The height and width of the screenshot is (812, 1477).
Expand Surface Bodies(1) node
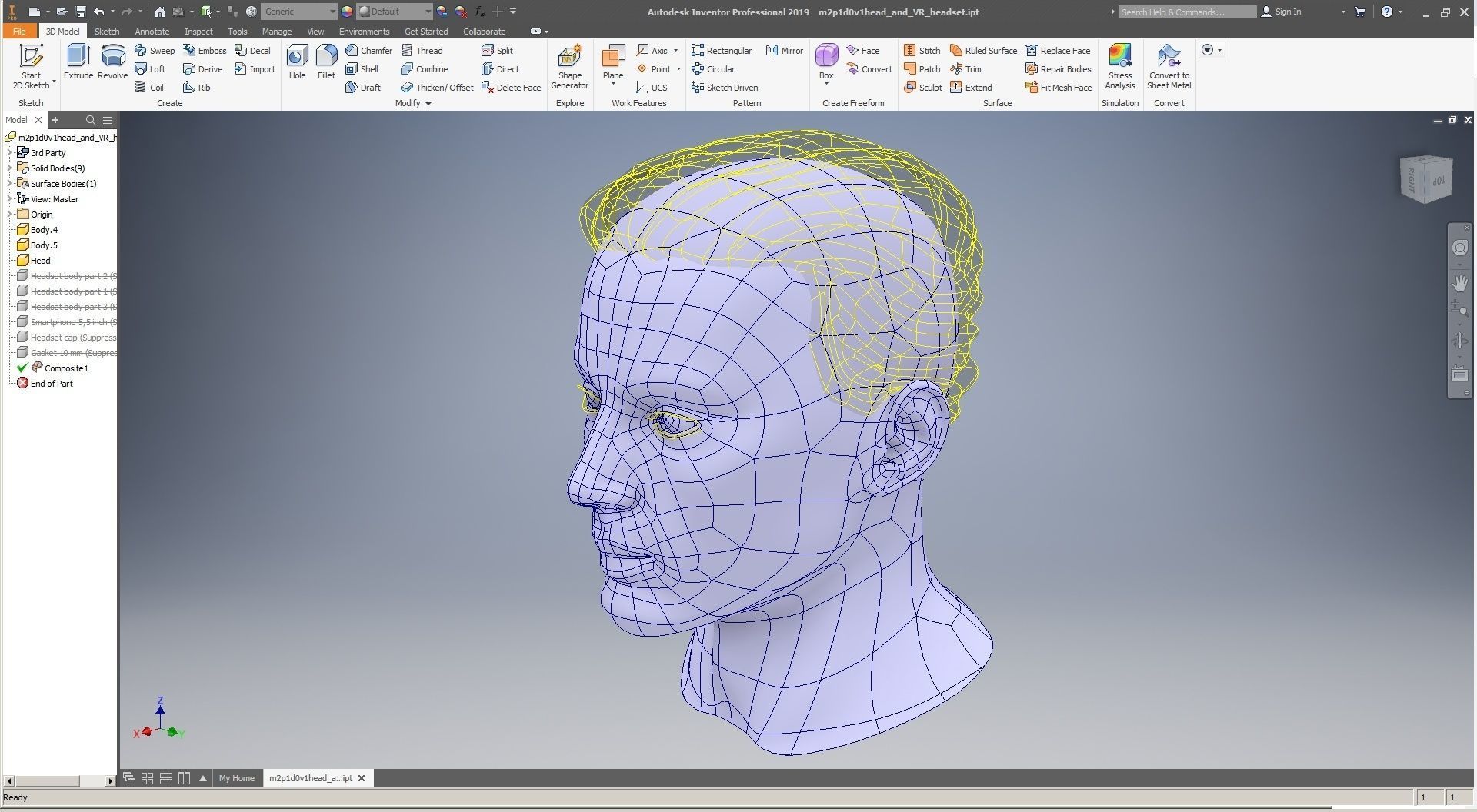(x=9, y=184)
